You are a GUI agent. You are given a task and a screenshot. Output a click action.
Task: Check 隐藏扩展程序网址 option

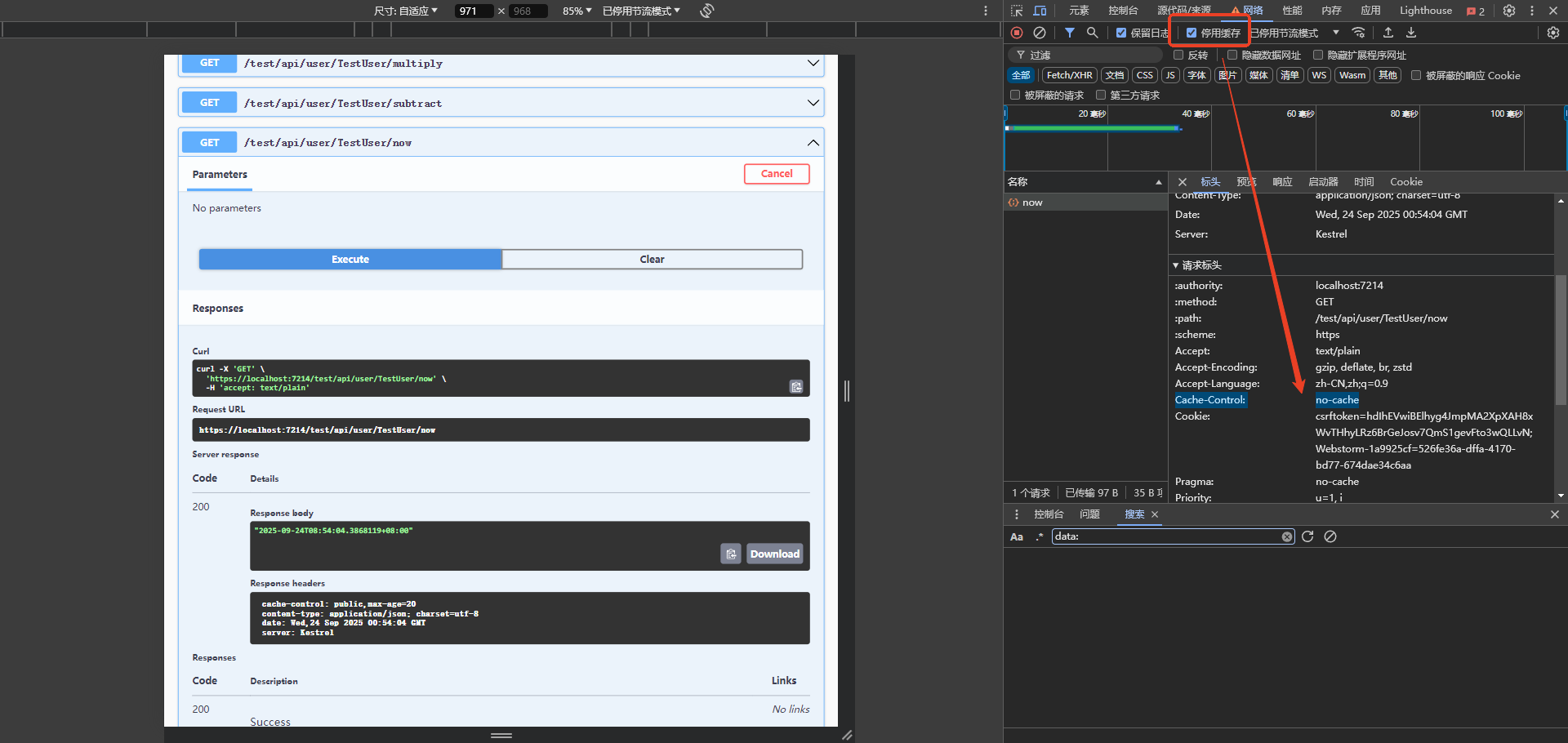tap(1318, 55)
